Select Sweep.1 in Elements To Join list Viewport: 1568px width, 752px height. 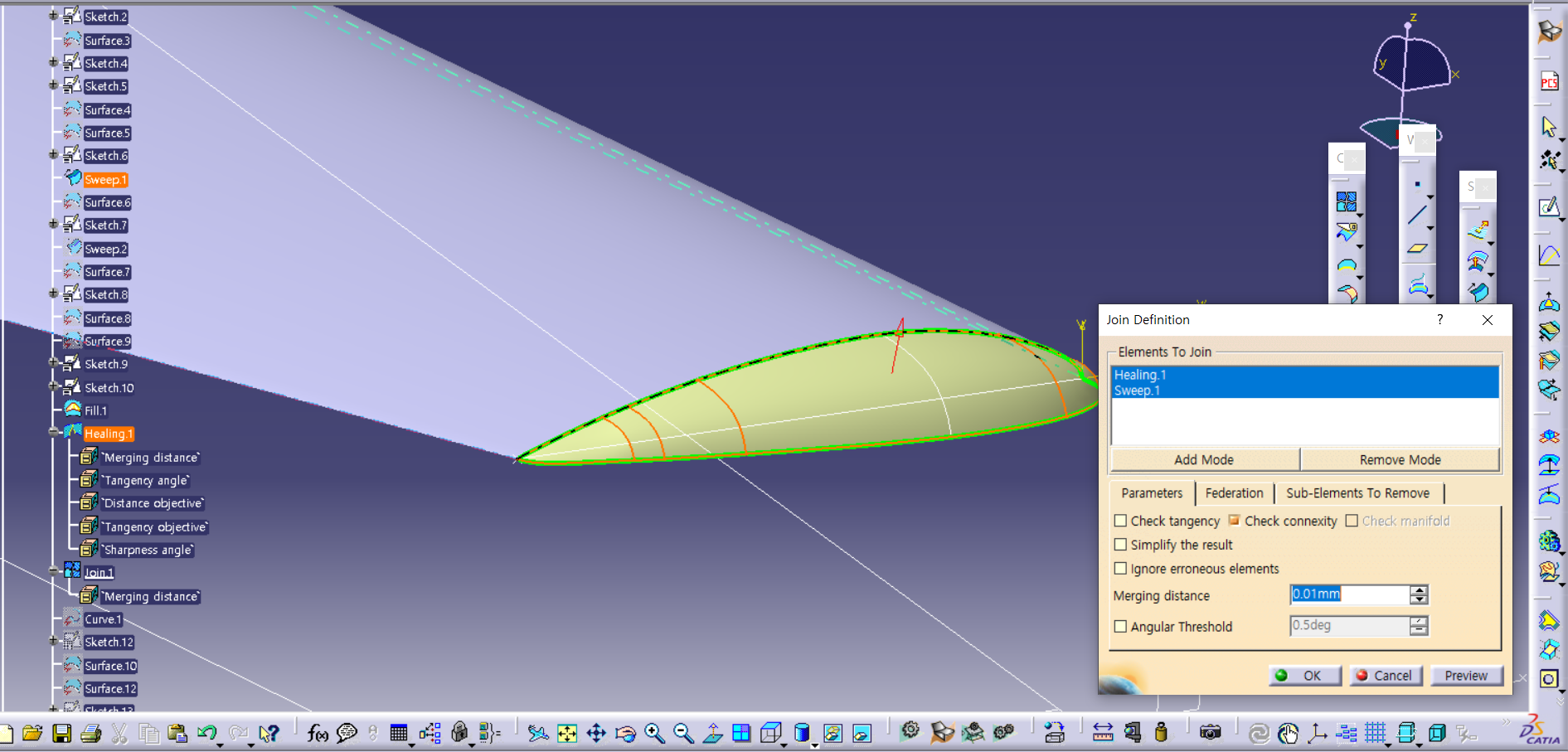1304,391
